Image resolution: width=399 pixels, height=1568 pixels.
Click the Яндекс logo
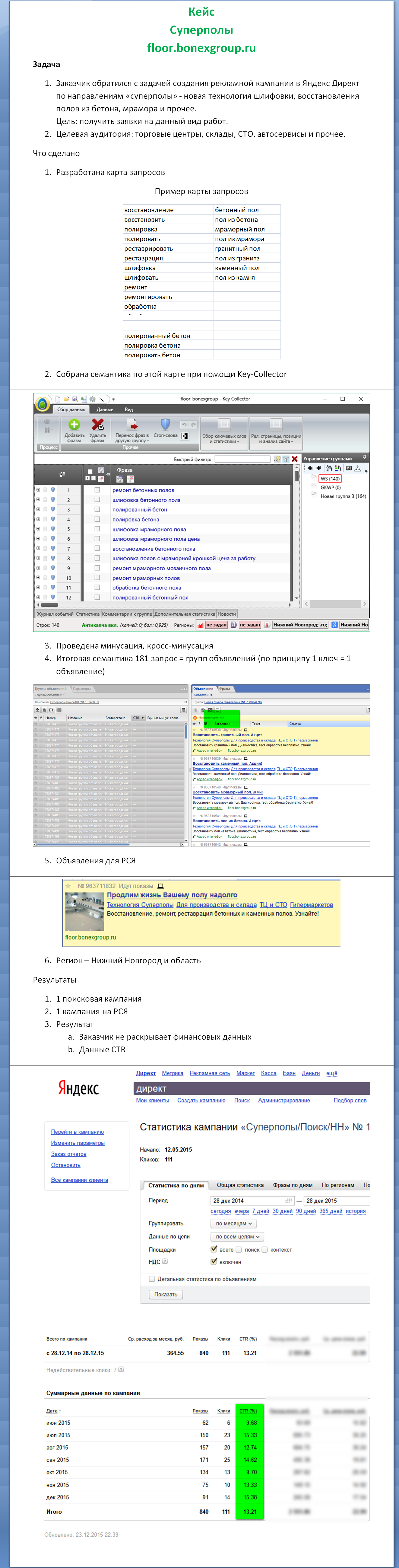[x=78, y=1087]
